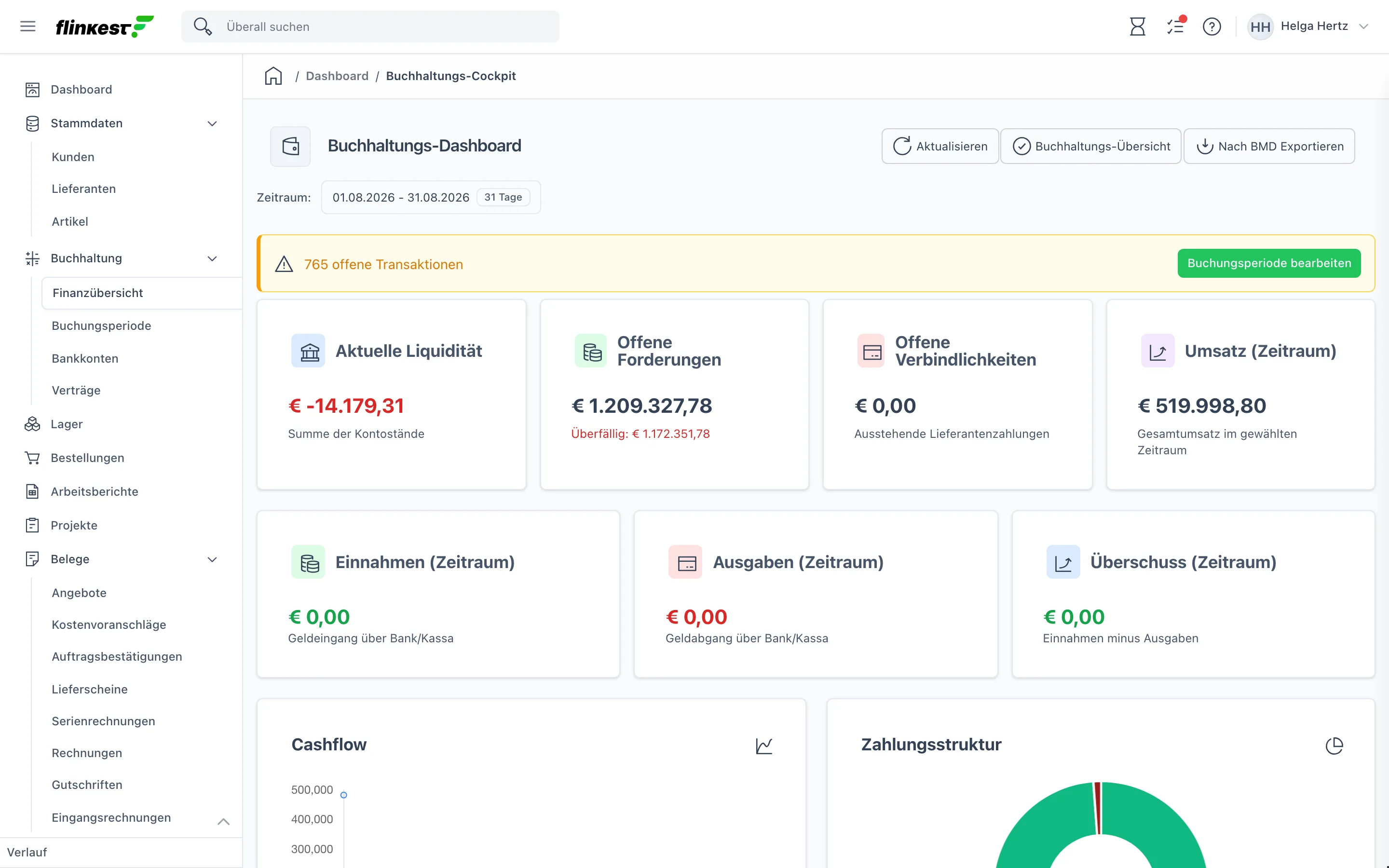Screen dimensions: 1389x868
Task: Toggle the hamburger menu sidebar
Action: click(27, 27)
